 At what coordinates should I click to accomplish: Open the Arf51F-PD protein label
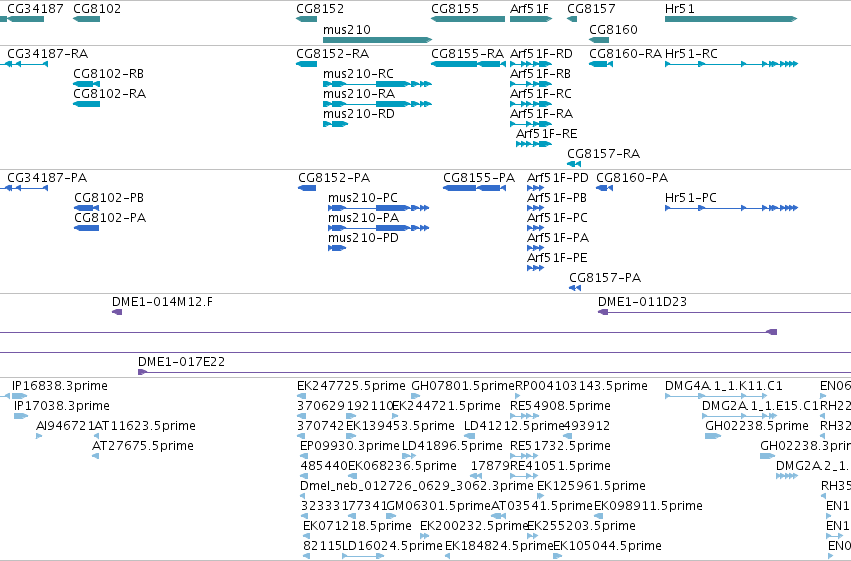[x=557, y=178]
